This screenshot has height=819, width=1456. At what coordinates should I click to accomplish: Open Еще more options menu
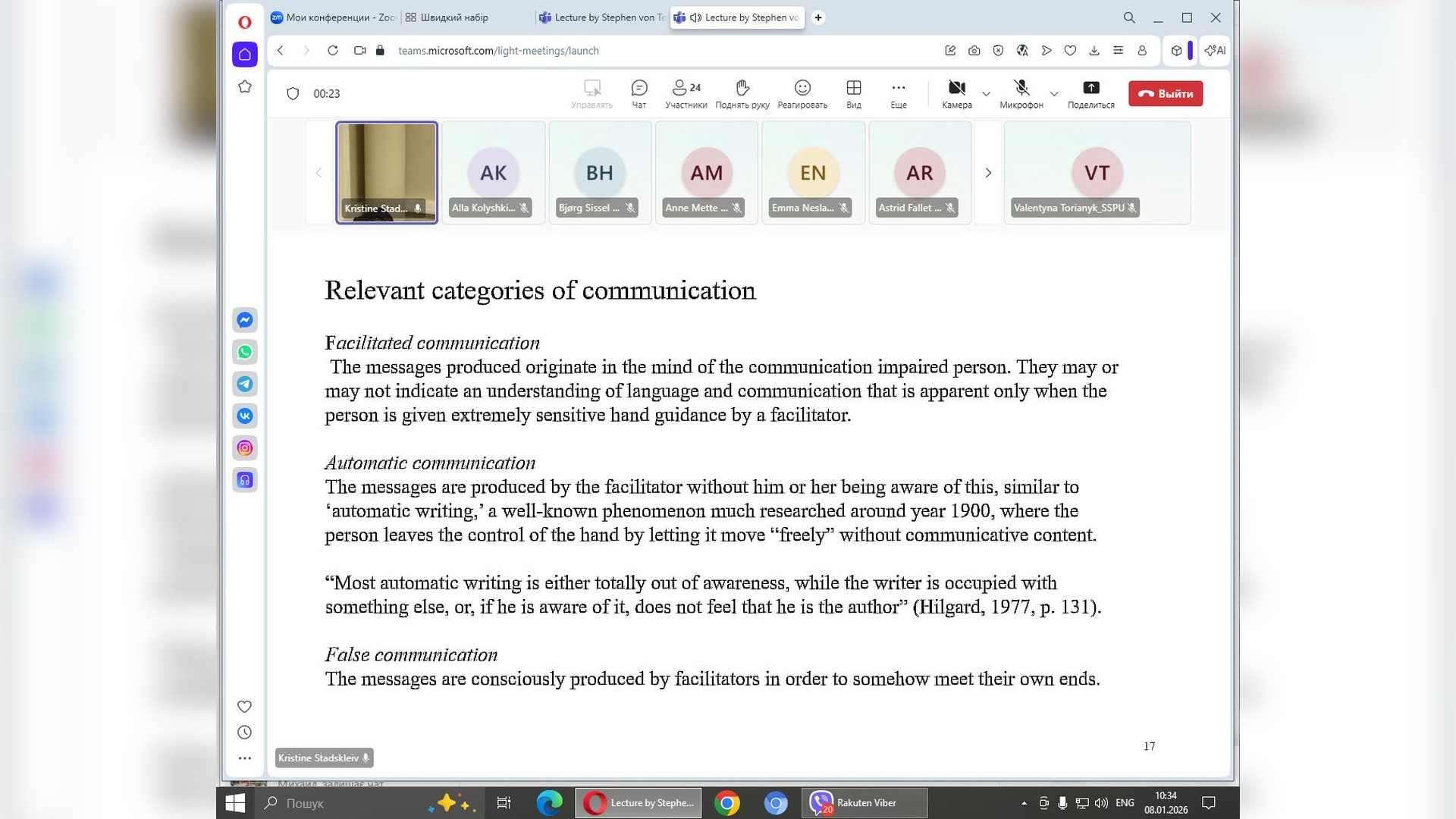(x=898, y=93)
